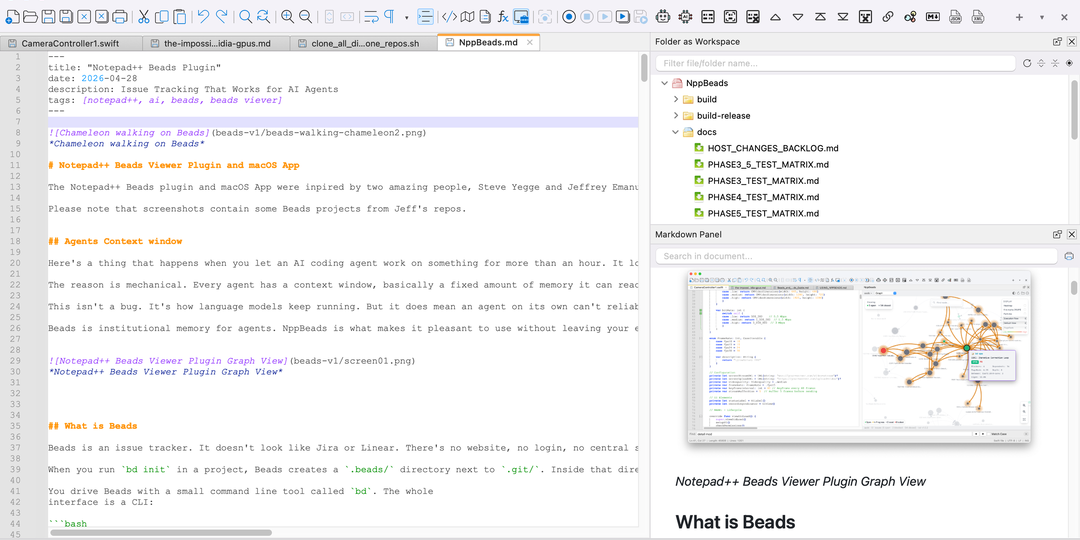Close the NppBeads.md tab
Image resolution: width=1080 pixels, height=540 pixels.
click(530, 43)
